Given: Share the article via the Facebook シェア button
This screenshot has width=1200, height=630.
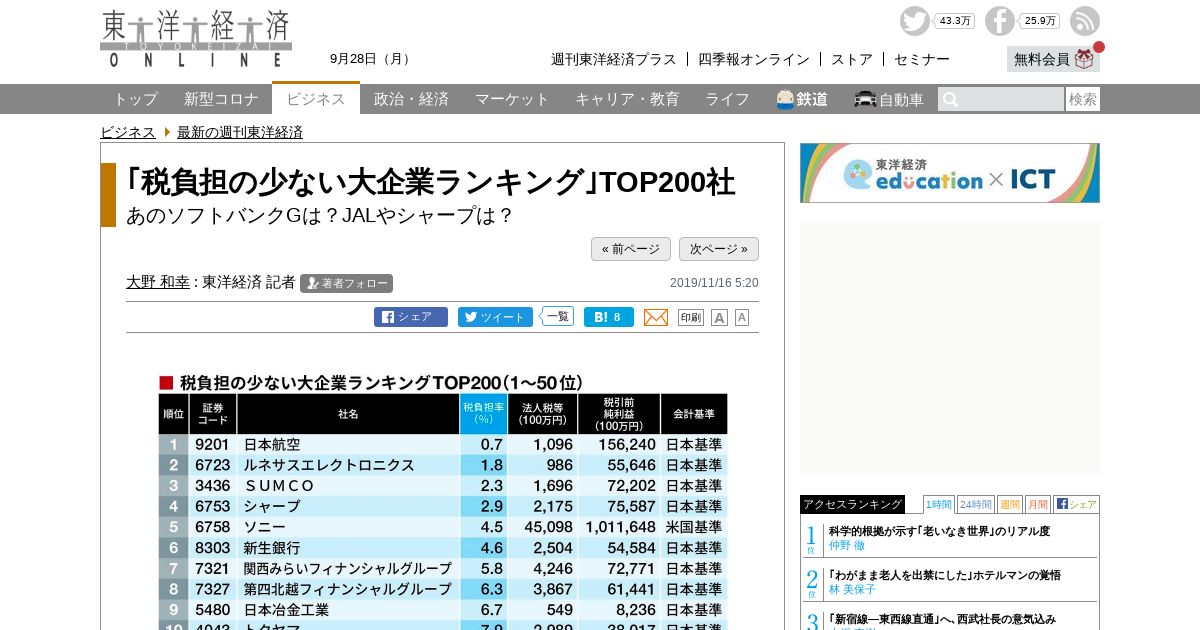Looking at the screenshot, I should 411,317.
